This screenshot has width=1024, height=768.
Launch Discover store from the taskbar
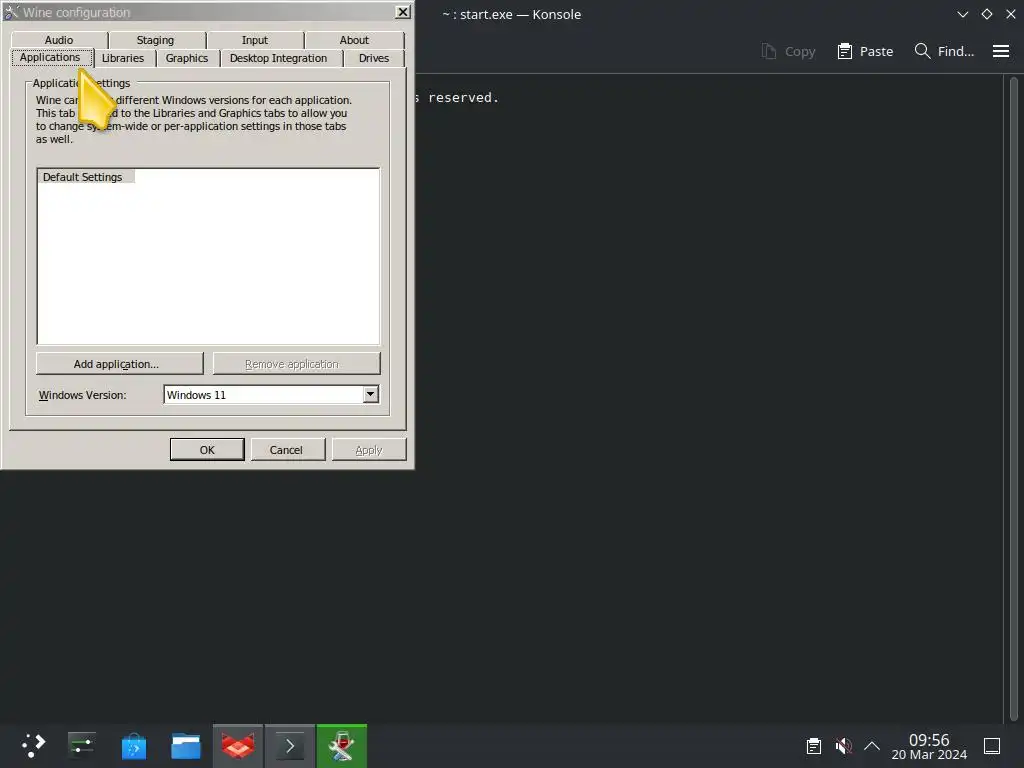(x=134, y=746)
